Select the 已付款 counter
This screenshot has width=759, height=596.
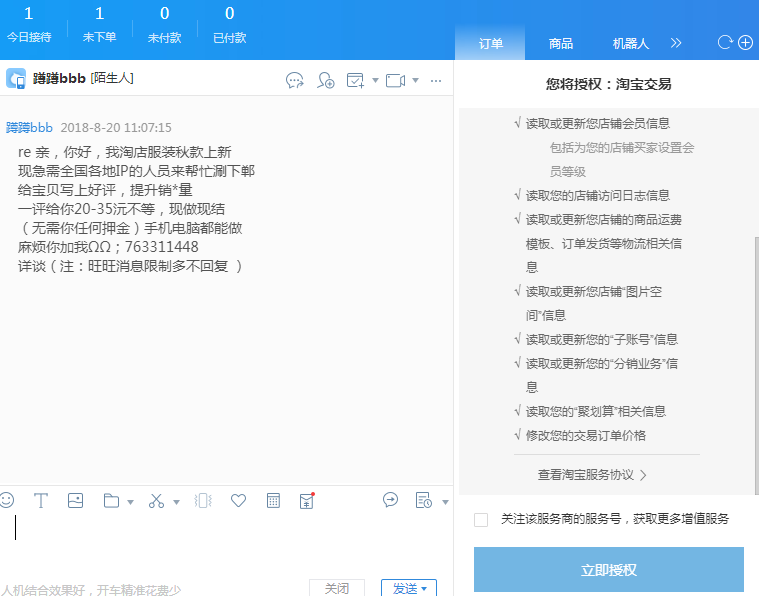[229, 24]
